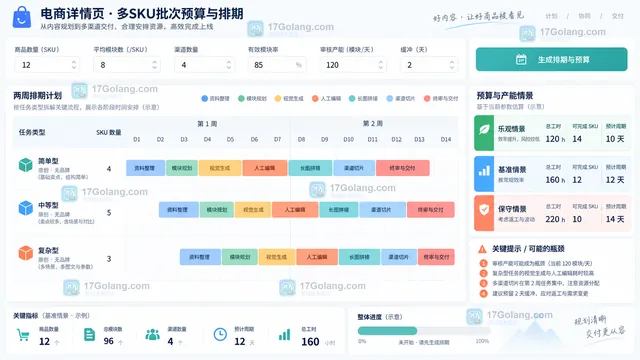640x360 pixels.
Task: Select 终审与交付 bar in 简单型 row
Action: [x=402, y=168]
